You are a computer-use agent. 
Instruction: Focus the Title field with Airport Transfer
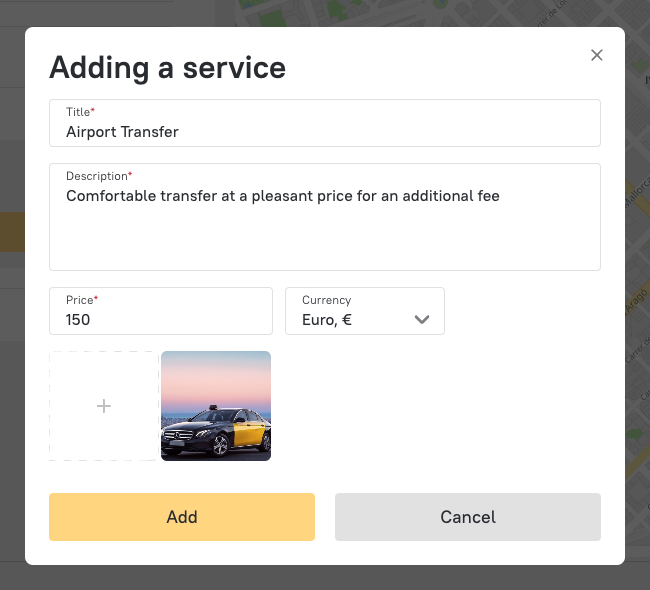[x=324, y=131]
